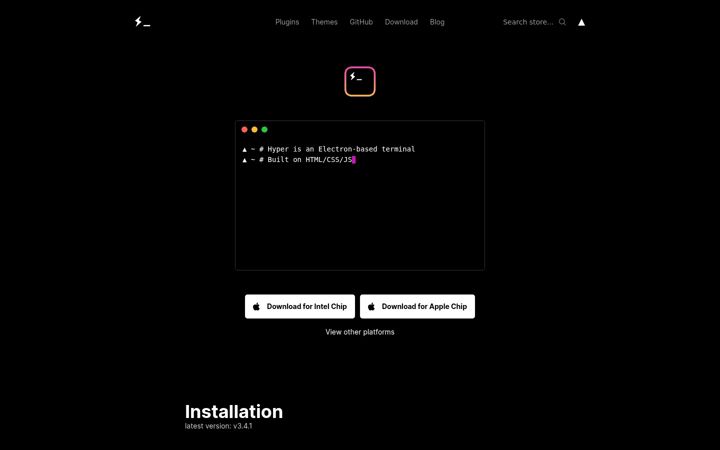Screen dimensions: 720x450
Task: Click the Hyper logo in the header
Action: pos(142,22)
